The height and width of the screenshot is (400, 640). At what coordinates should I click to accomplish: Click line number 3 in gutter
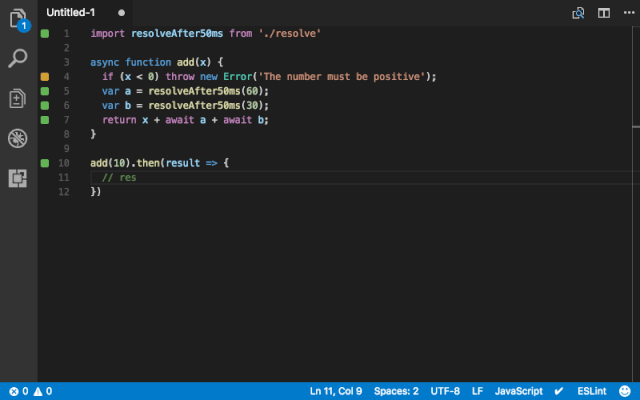coord(67,62)
